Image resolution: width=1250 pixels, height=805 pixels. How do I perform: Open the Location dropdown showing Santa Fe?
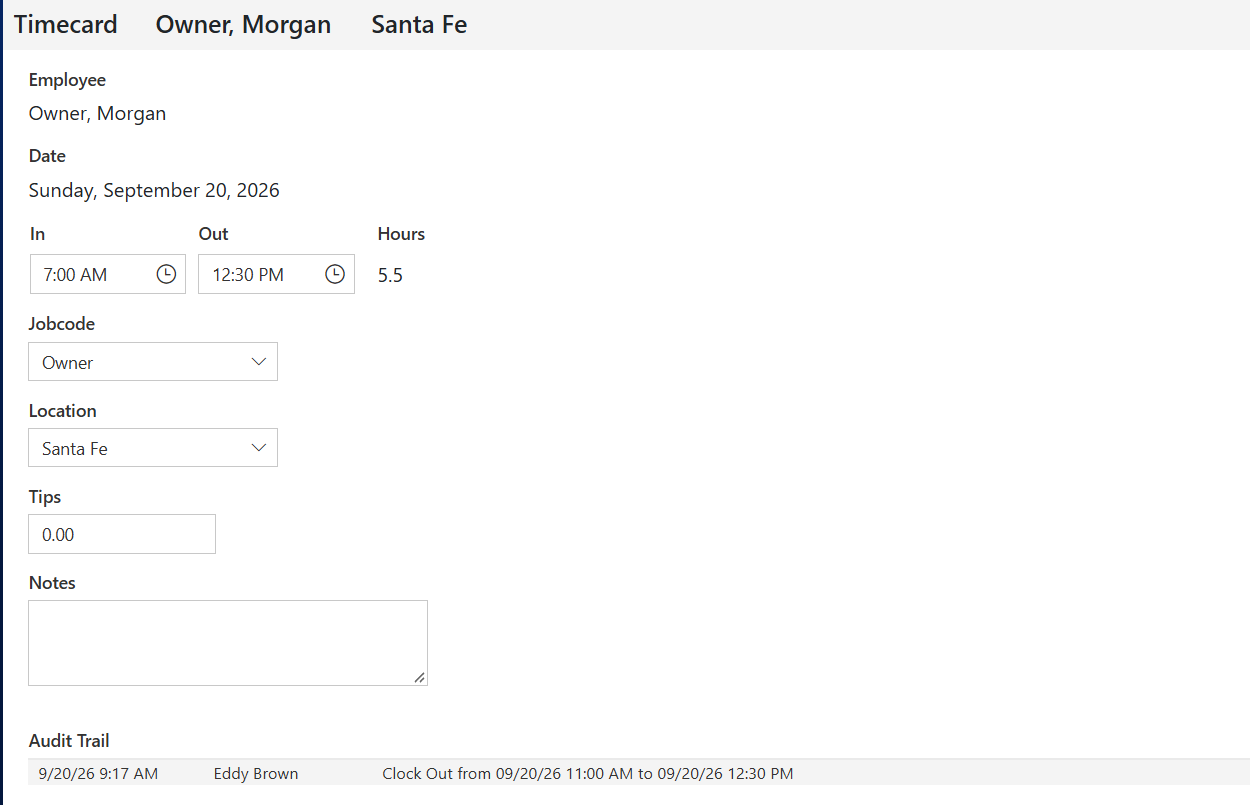(x=153, y=448)
